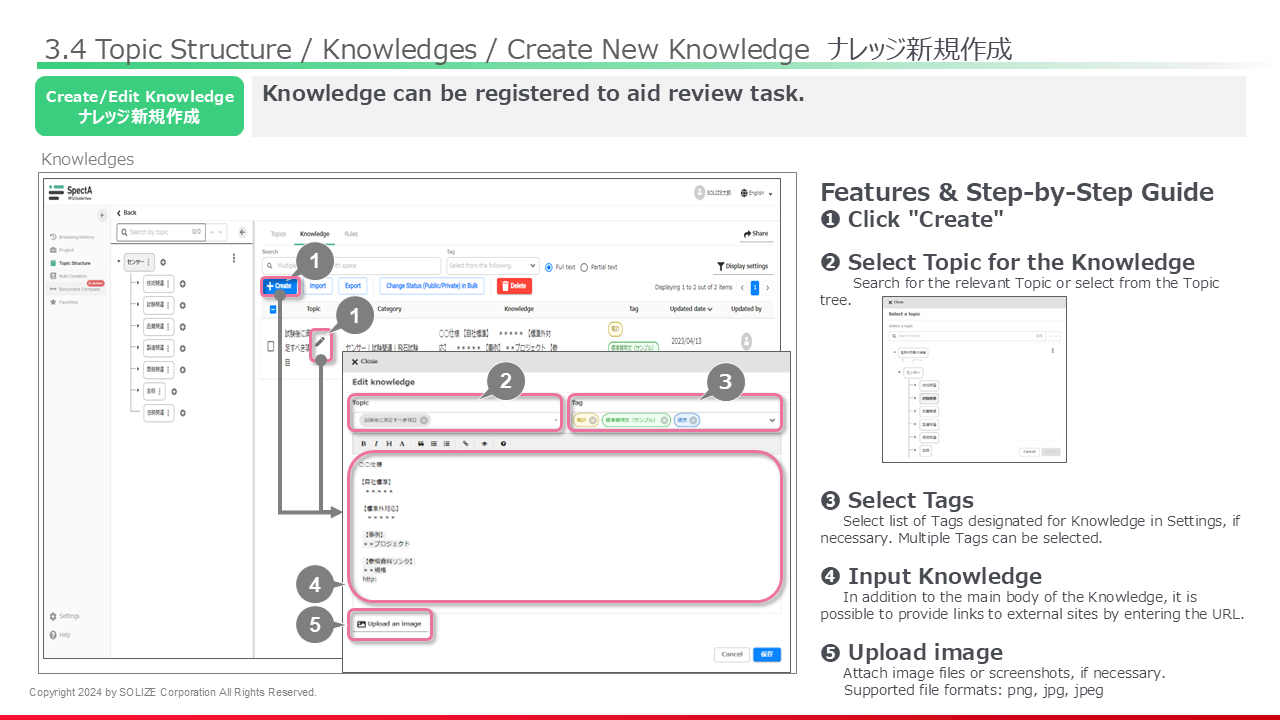Click the insert link icon in the editor toolbar
Screen dimensions: 1280x720
(465, 443)
